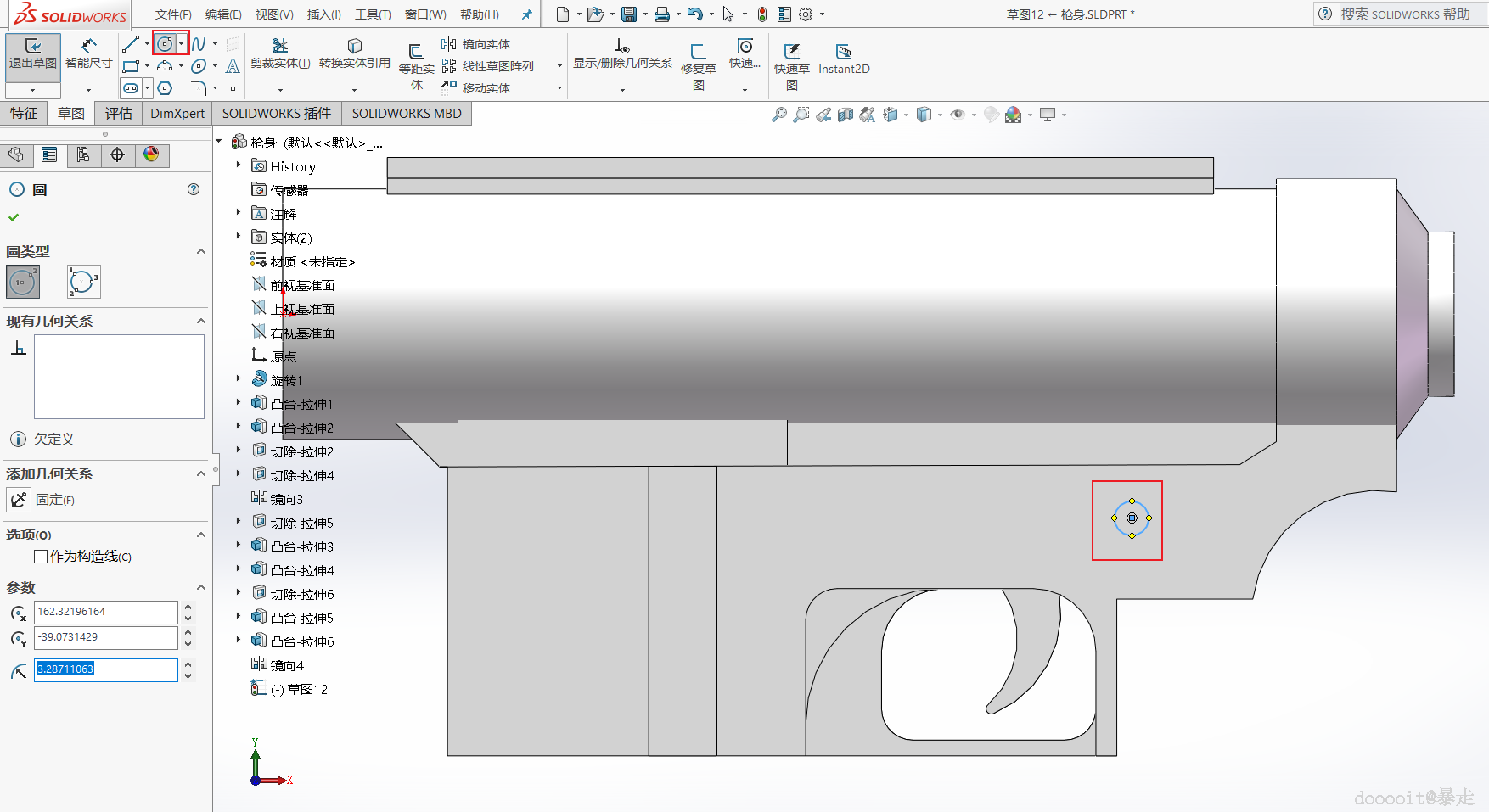
Task: Click the Trim Entities (剪裁实体) icon
Action: [279, 46]
